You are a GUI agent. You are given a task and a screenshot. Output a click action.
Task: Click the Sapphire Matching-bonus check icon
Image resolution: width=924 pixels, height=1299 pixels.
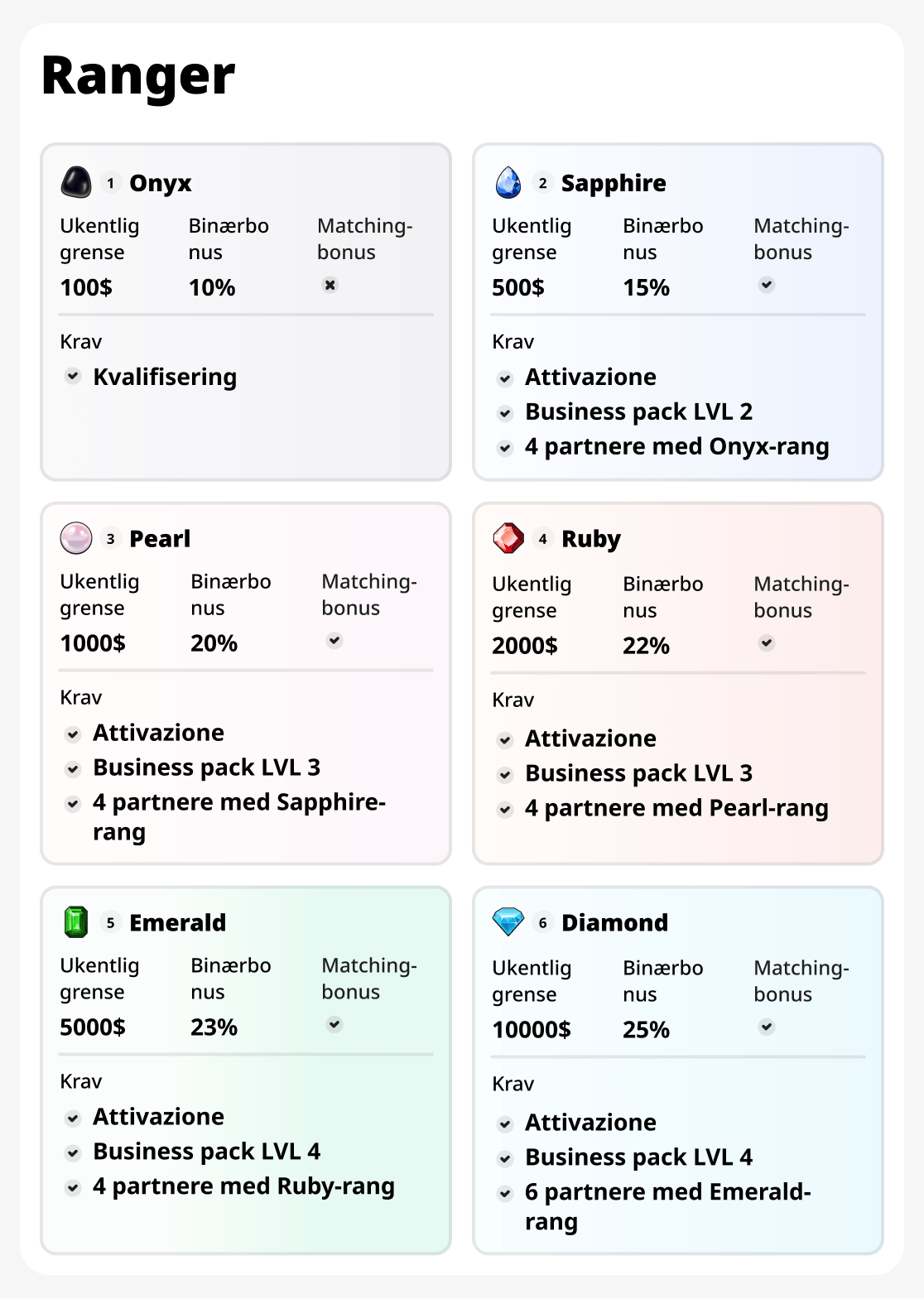tap(767, 285)
